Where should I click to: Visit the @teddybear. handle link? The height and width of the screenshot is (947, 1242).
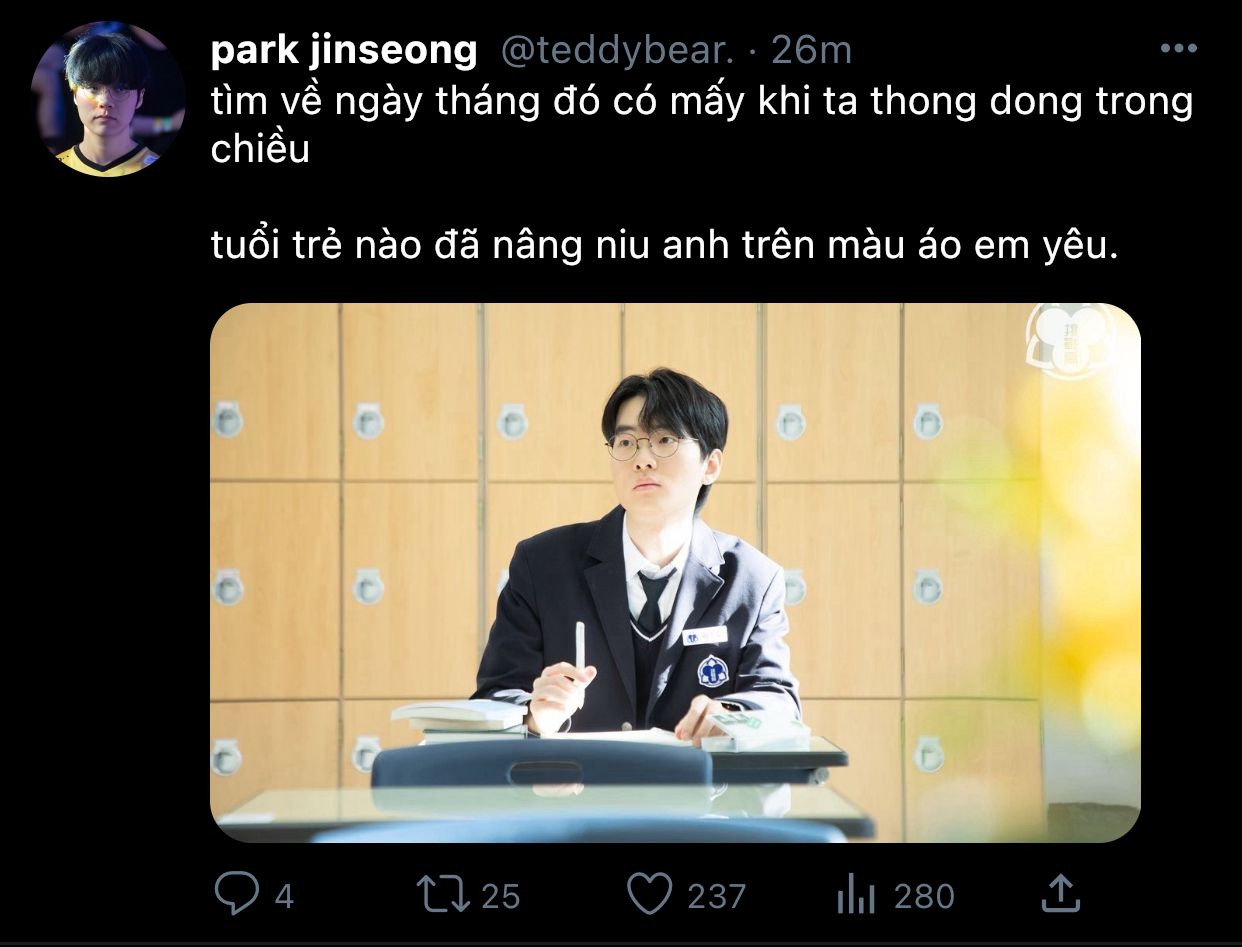(617, 50)
